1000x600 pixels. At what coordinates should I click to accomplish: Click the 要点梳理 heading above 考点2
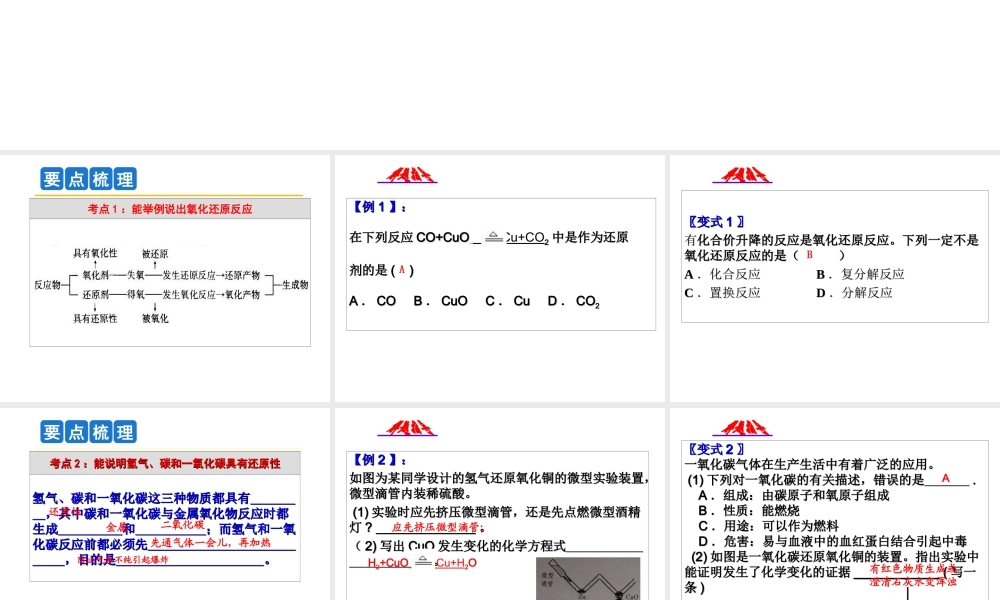[x=89, y=432]
